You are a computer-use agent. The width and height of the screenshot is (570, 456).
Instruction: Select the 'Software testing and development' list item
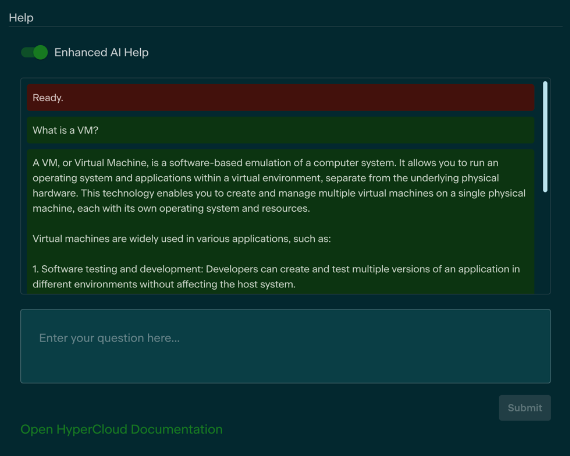coord(276,276)
